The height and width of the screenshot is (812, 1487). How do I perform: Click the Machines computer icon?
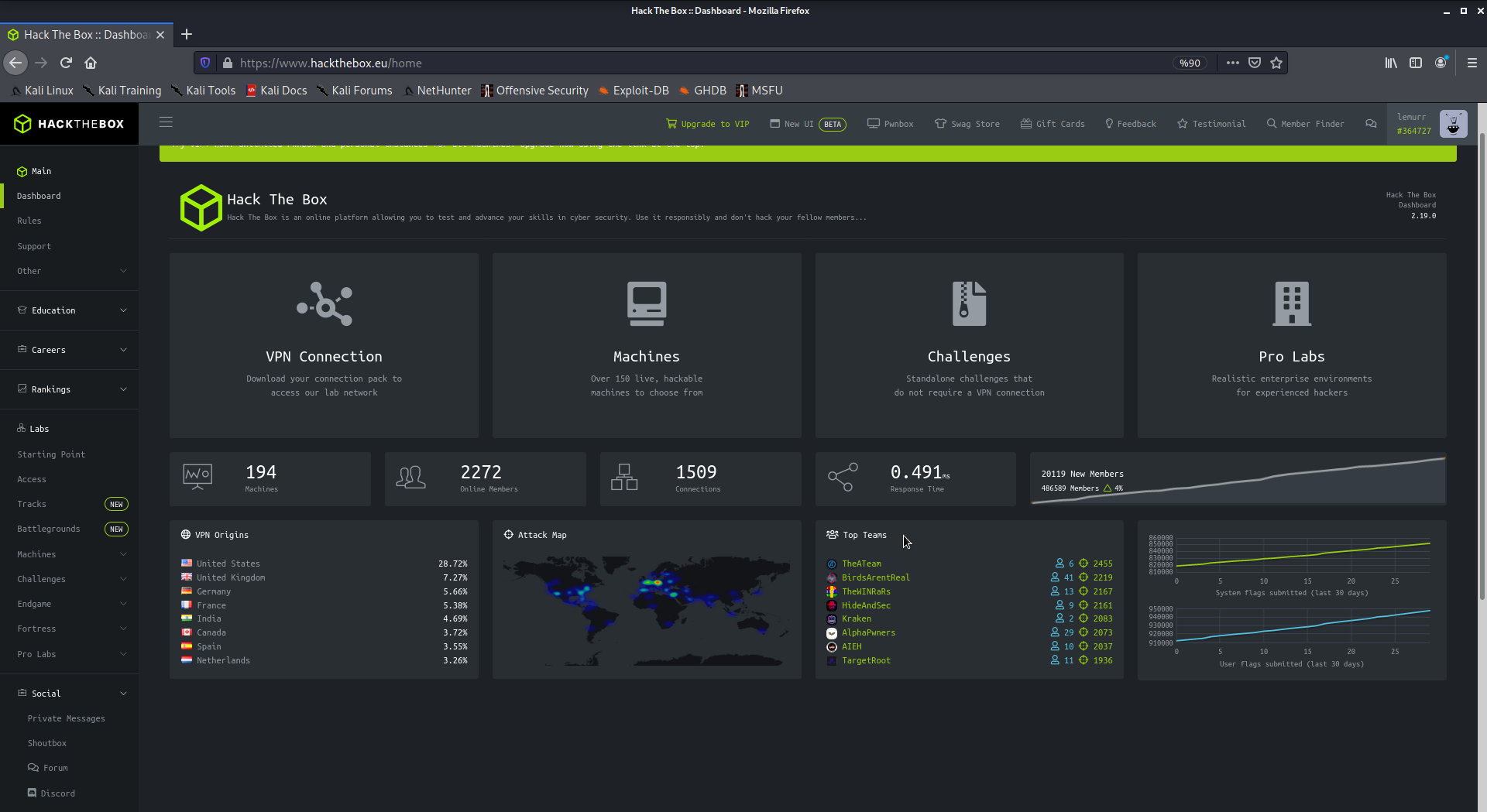pos(647,303)
